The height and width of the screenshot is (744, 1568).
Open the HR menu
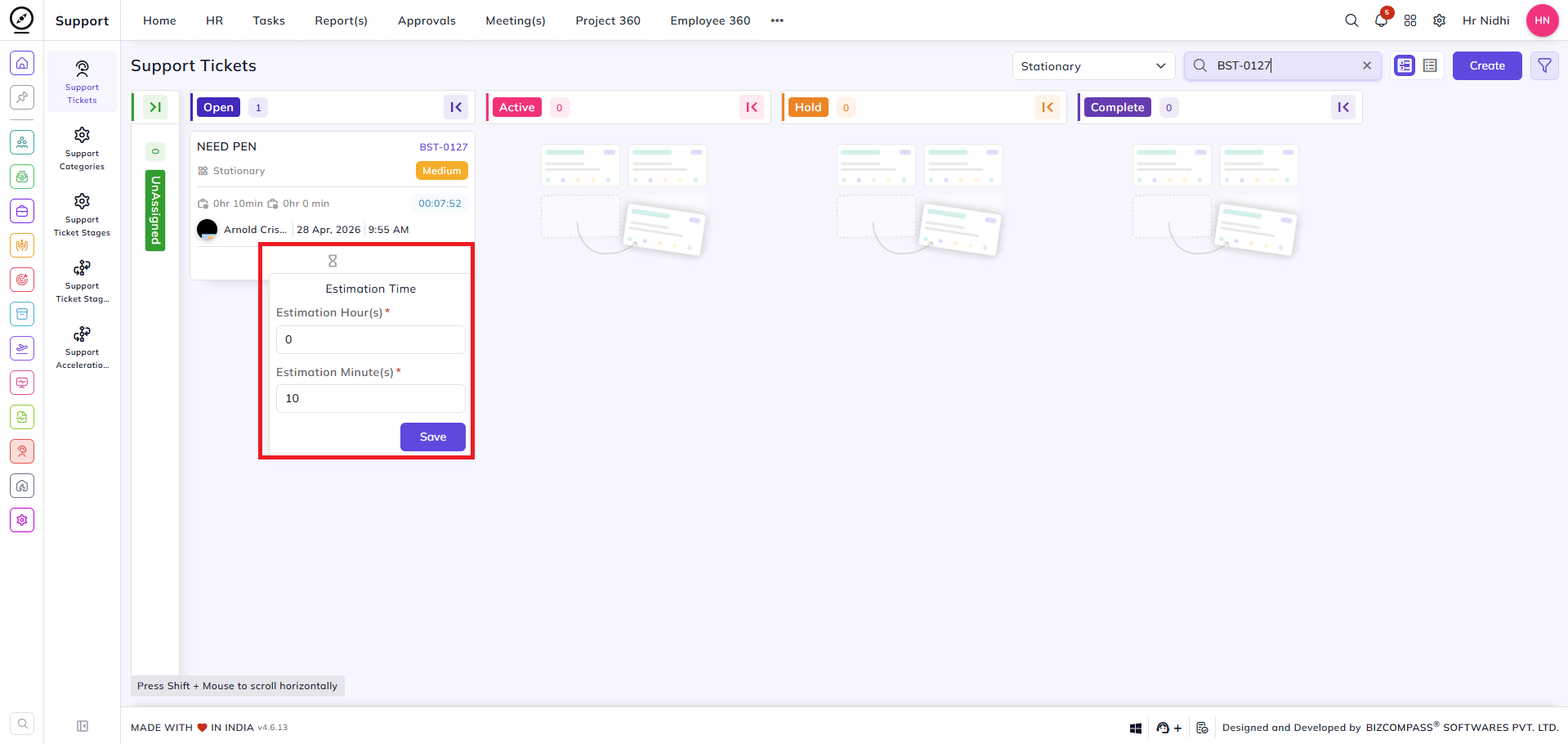click(214, 20)
